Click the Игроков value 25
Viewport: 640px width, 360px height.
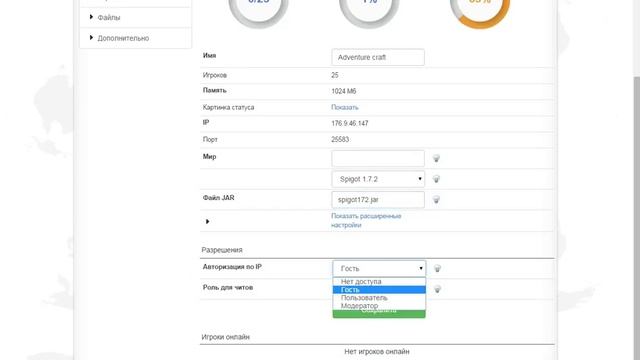click(335, 75)
